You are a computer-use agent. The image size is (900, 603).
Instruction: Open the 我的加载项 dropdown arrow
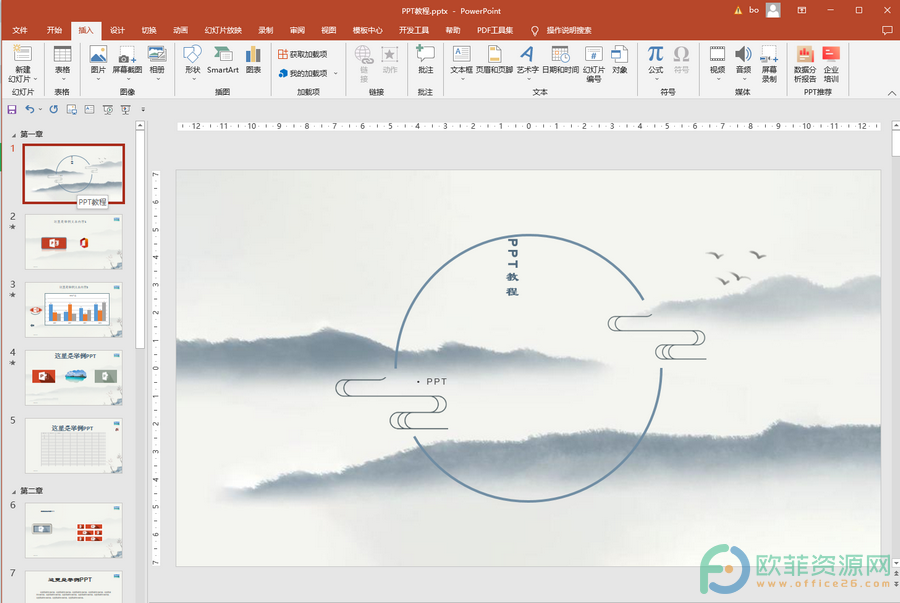coord(336,73)
